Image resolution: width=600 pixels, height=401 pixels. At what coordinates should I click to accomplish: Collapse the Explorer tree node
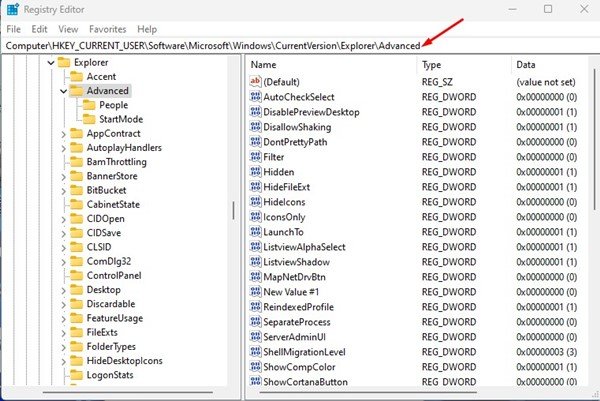click(51, 62)
